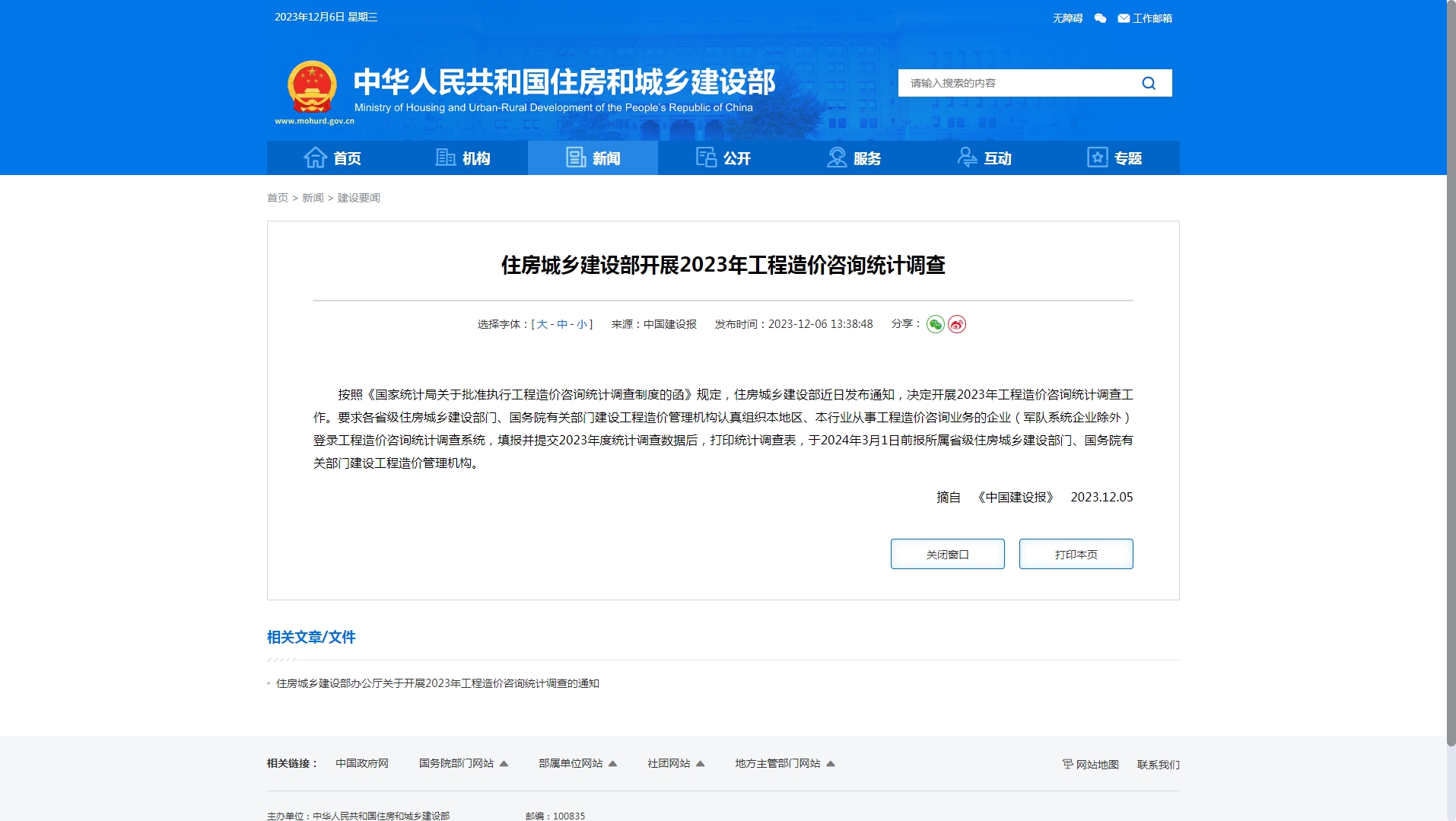
Task: Expand 国务院部门网站 dropdown
Action: tap(463, 763)
